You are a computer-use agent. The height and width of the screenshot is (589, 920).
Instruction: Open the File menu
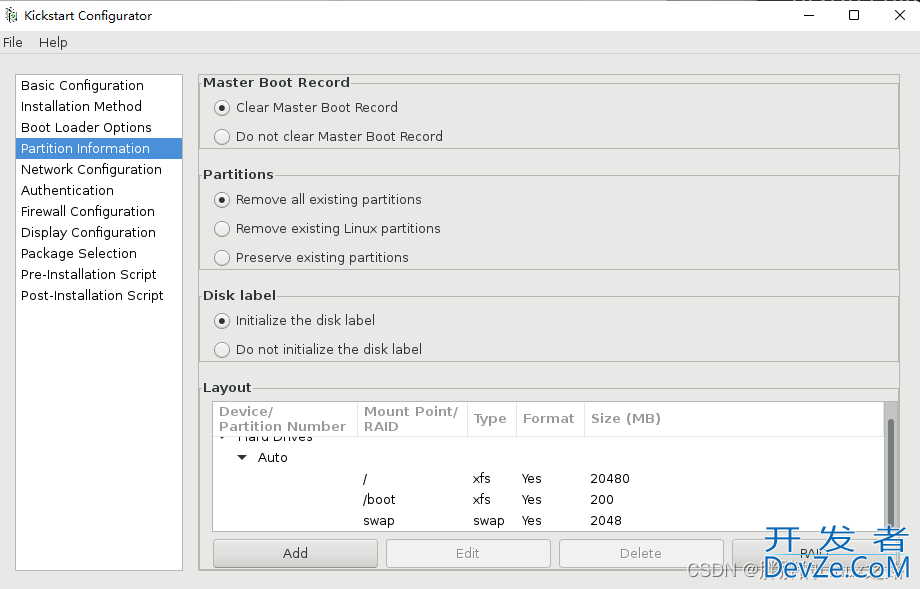12,43
